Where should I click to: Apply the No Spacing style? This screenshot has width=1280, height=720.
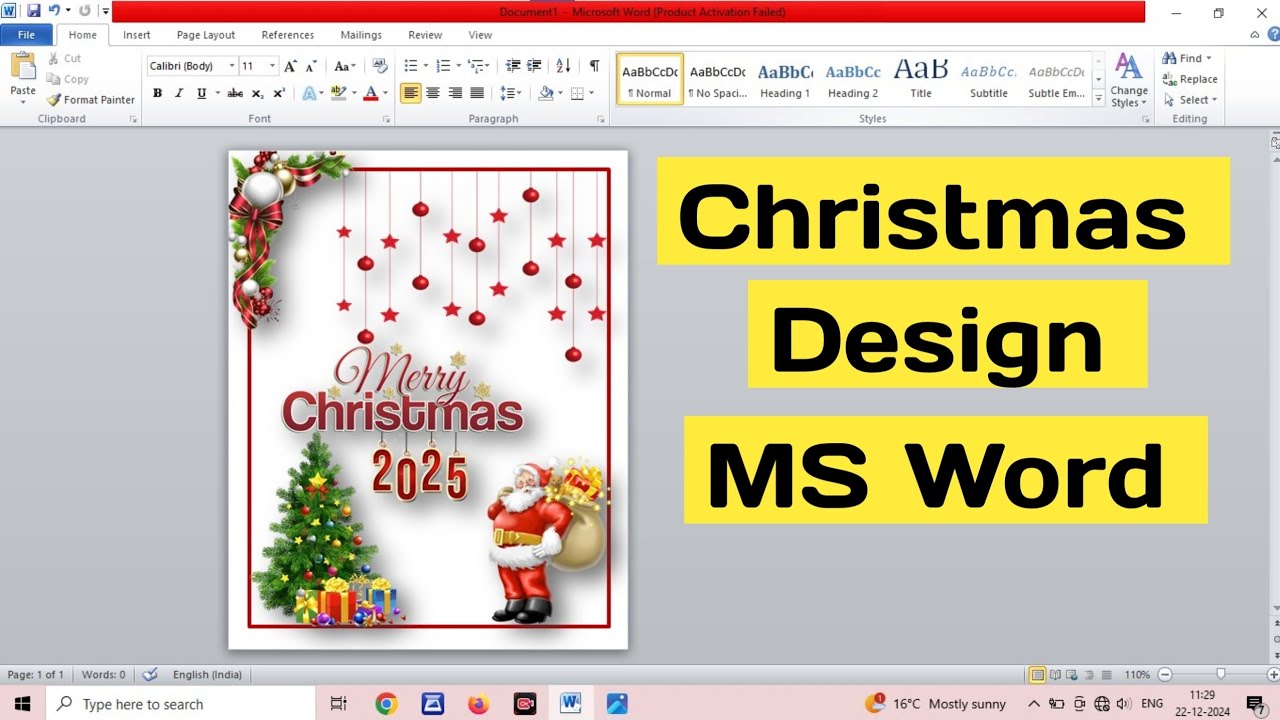coord(717,79)
